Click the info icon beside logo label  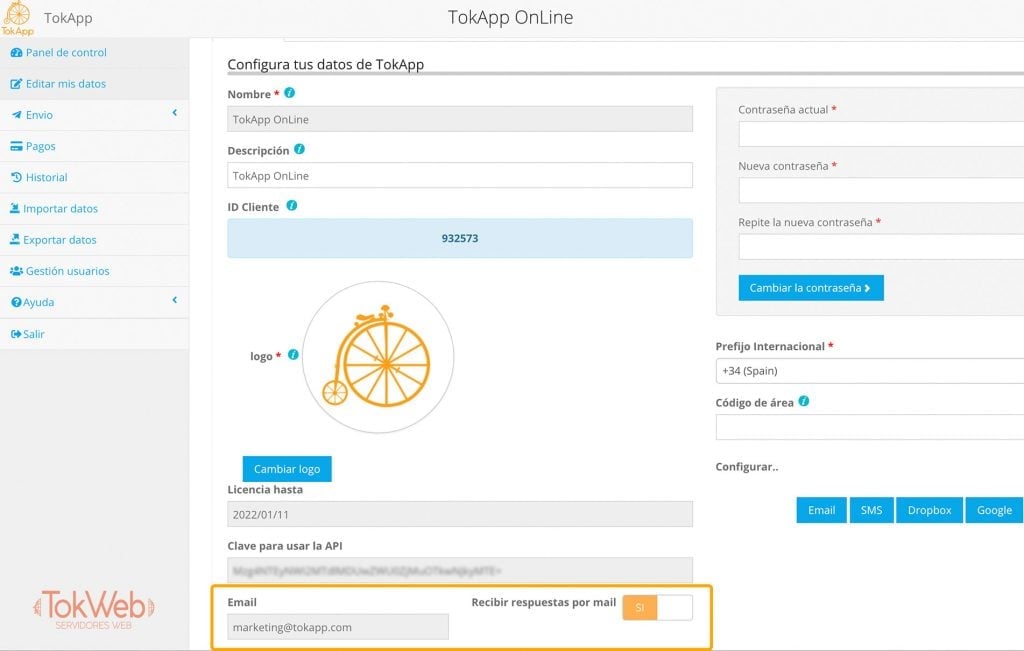293,355
